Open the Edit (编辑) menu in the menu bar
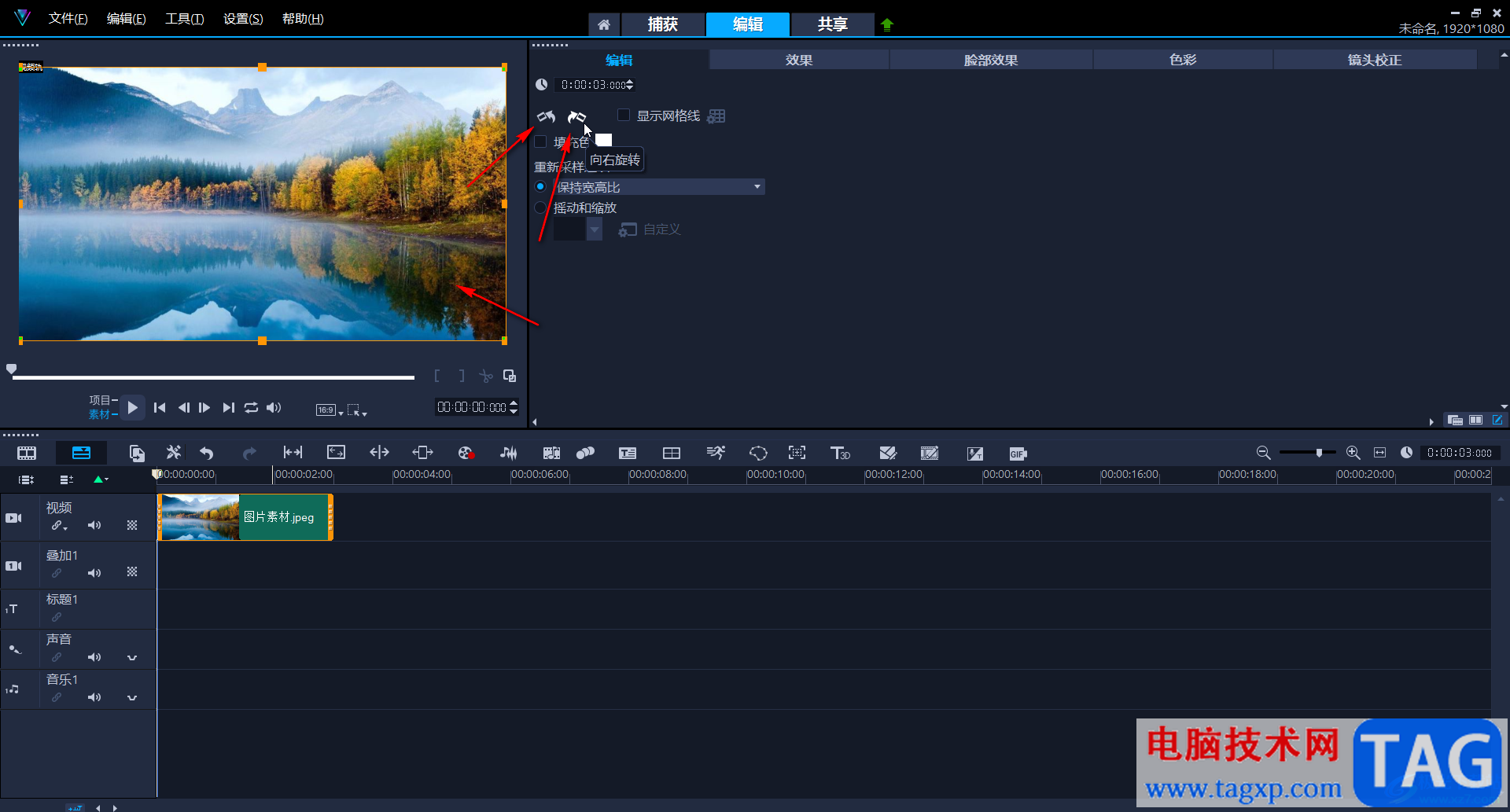Image resolution: width=1510 pixels, height=812 pixels. coord(126,18)
